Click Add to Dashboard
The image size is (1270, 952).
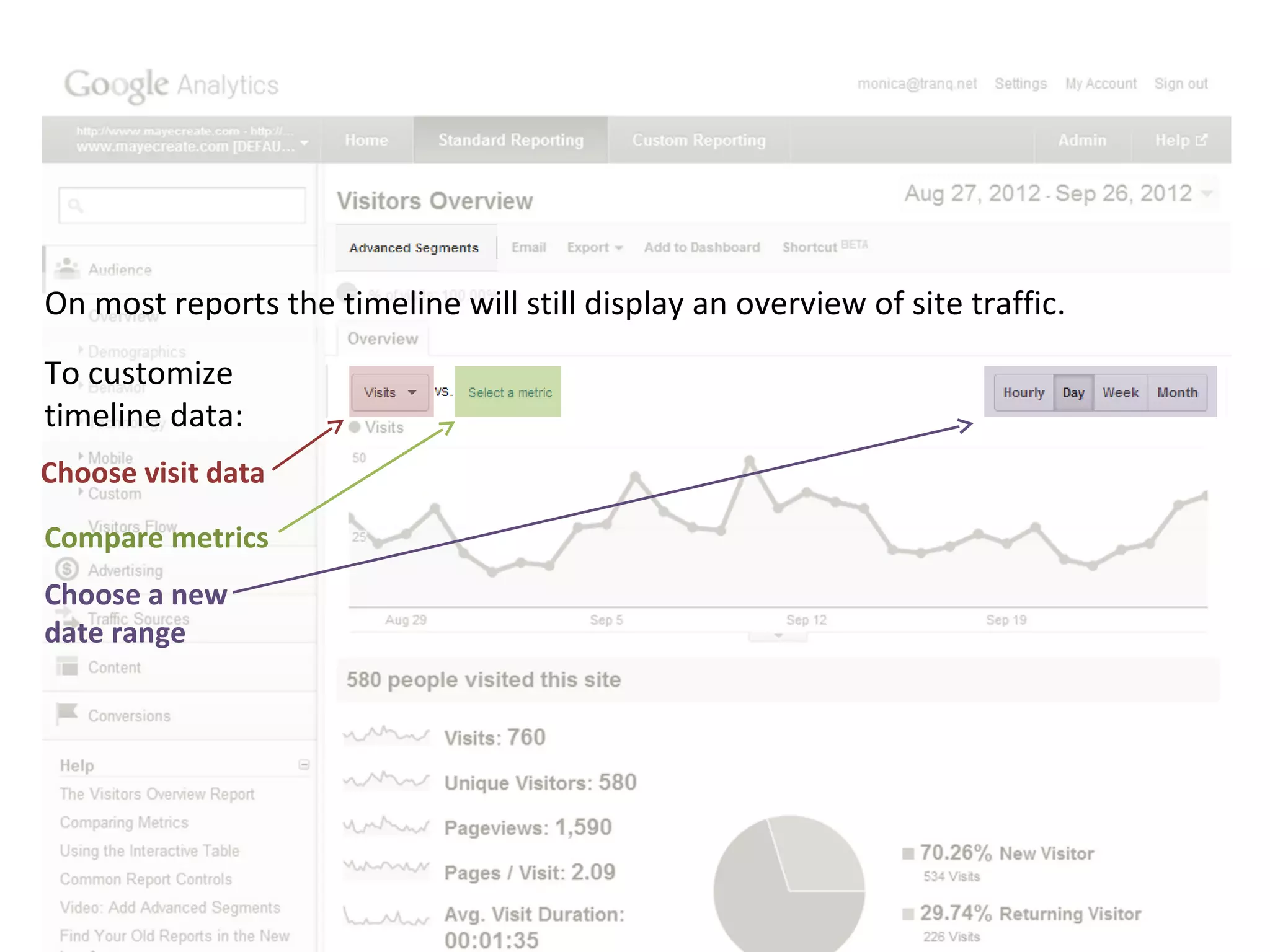(x=702, y=247)
